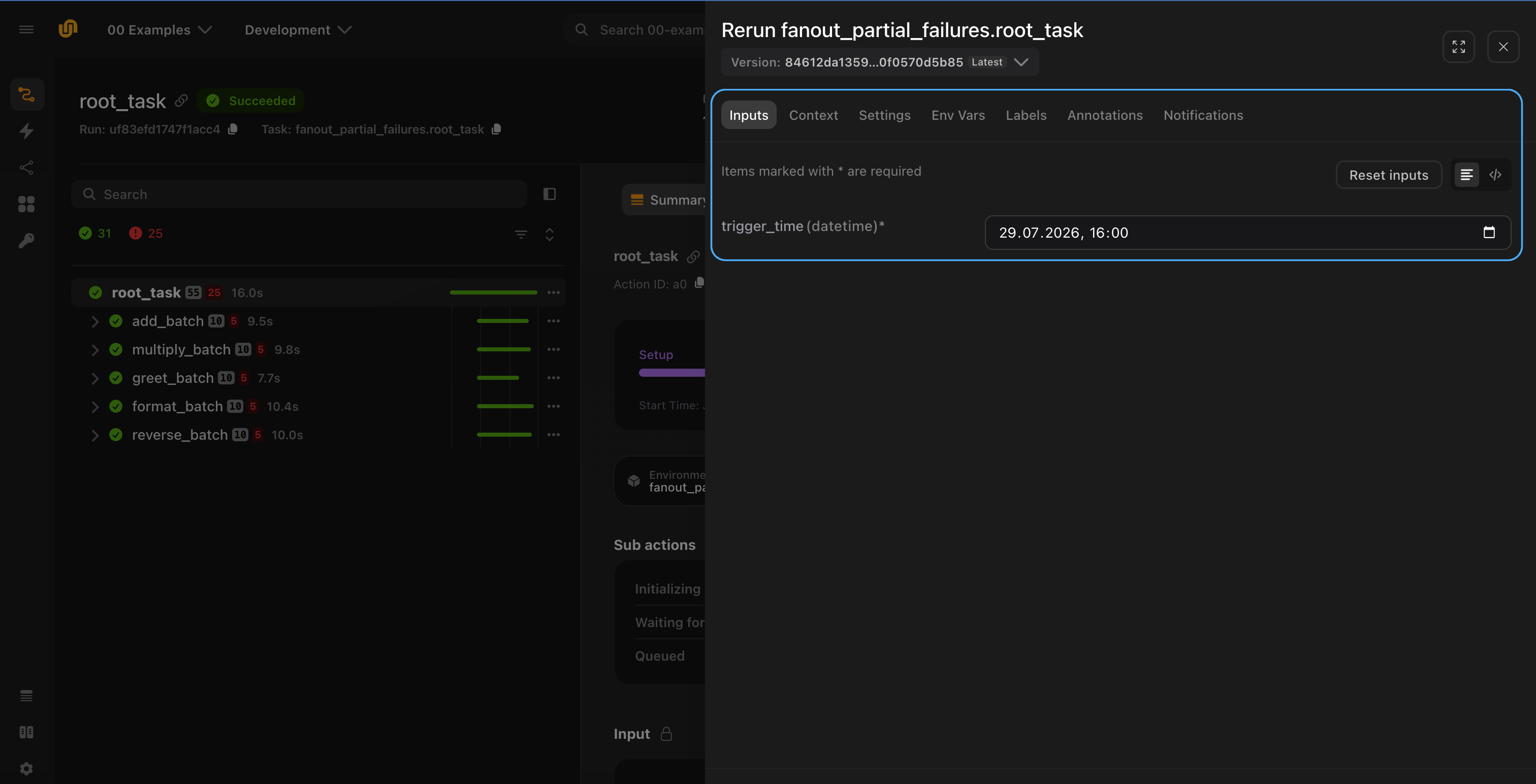
Task: Close the Rerun panel
Action: click(1502, 47)
